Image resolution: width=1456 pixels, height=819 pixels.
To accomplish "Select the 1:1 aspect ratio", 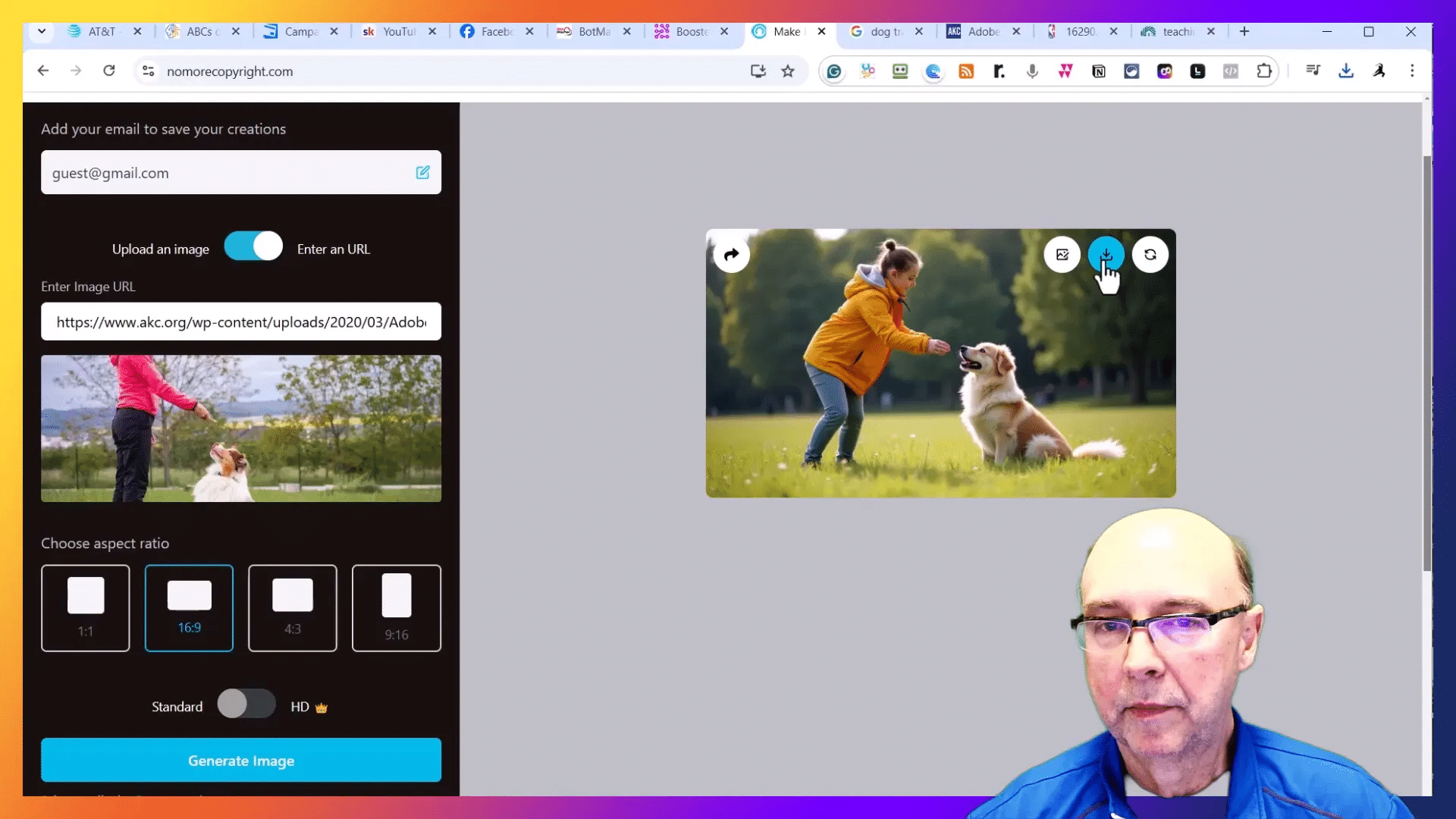I will 86,608.
